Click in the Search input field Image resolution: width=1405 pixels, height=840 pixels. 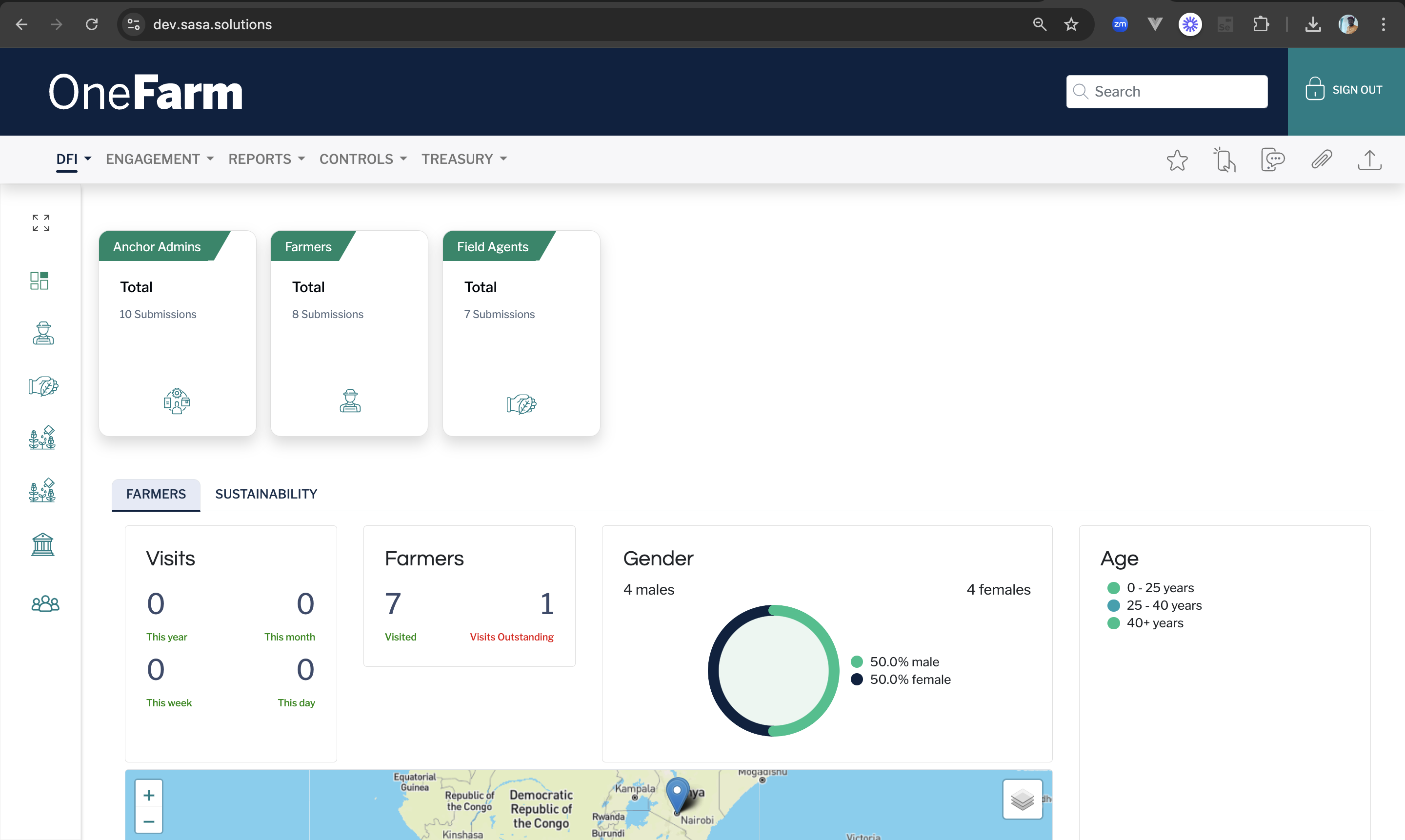click(1166, 91)
